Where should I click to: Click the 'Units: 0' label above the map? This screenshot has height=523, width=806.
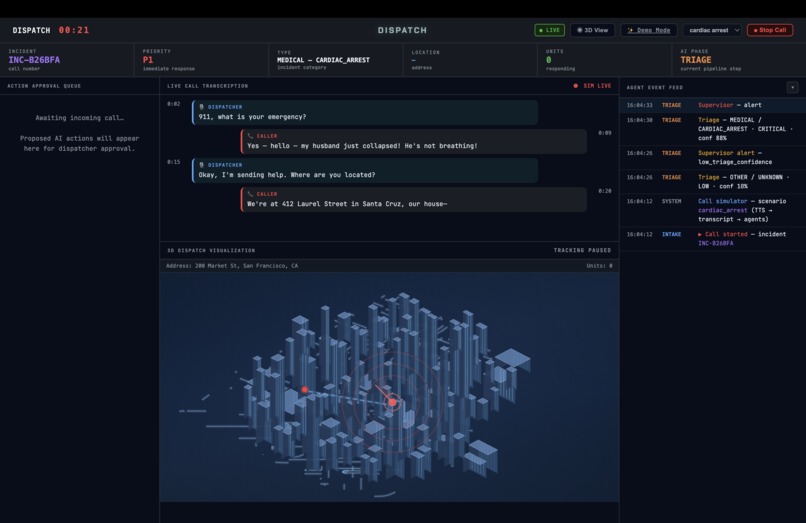[599, 266]
